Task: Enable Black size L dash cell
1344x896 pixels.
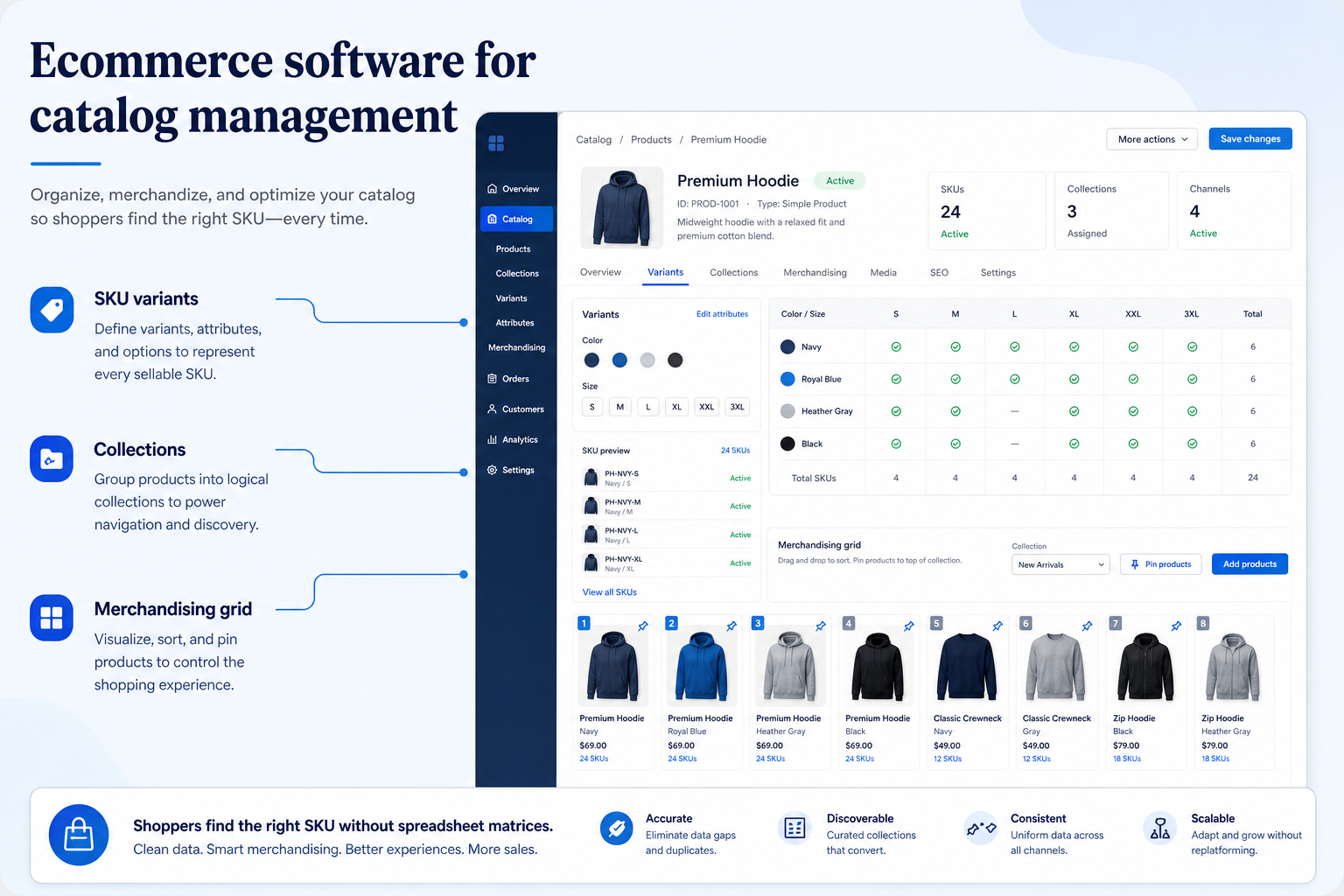Action: [1015, 444]
